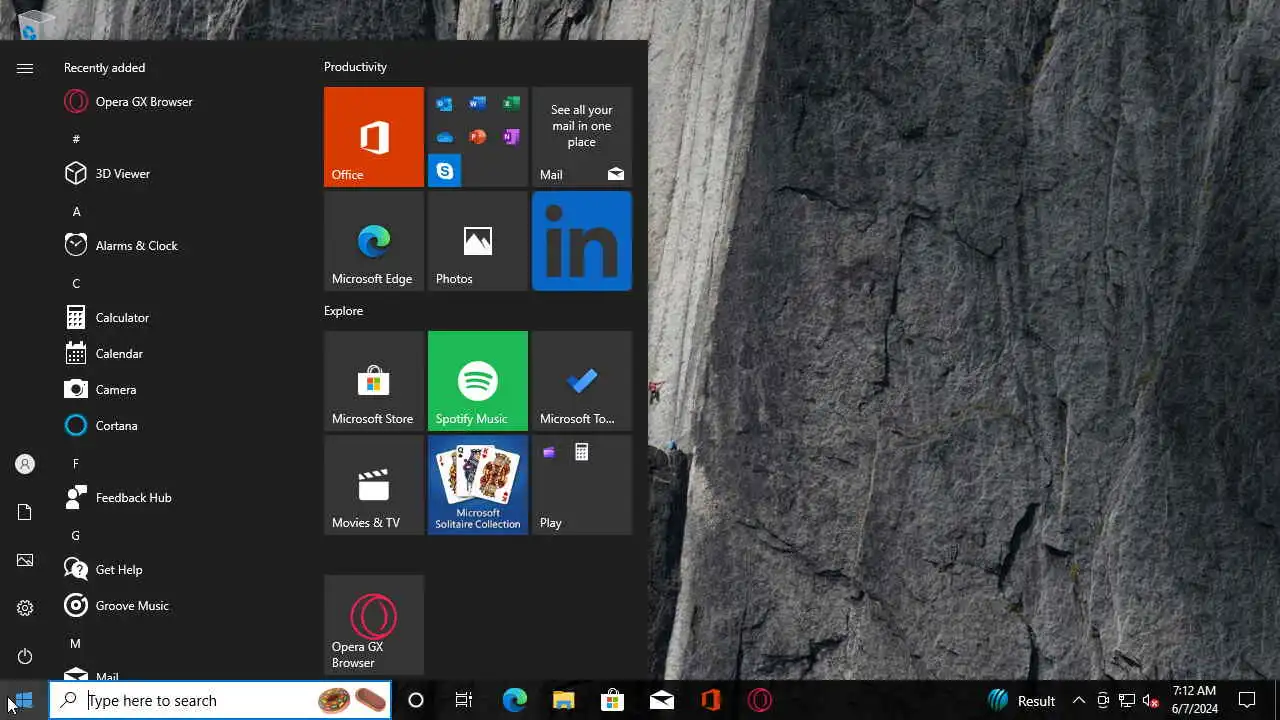Open Office from the taskbar
1280x720 pixels.
point(711,700)
